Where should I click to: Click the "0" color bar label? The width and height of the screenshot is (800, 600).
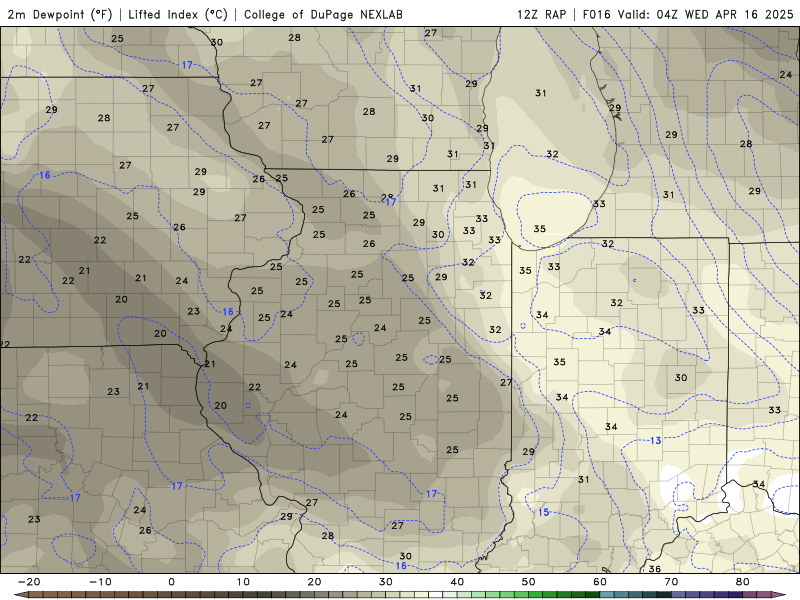[171, 582]
